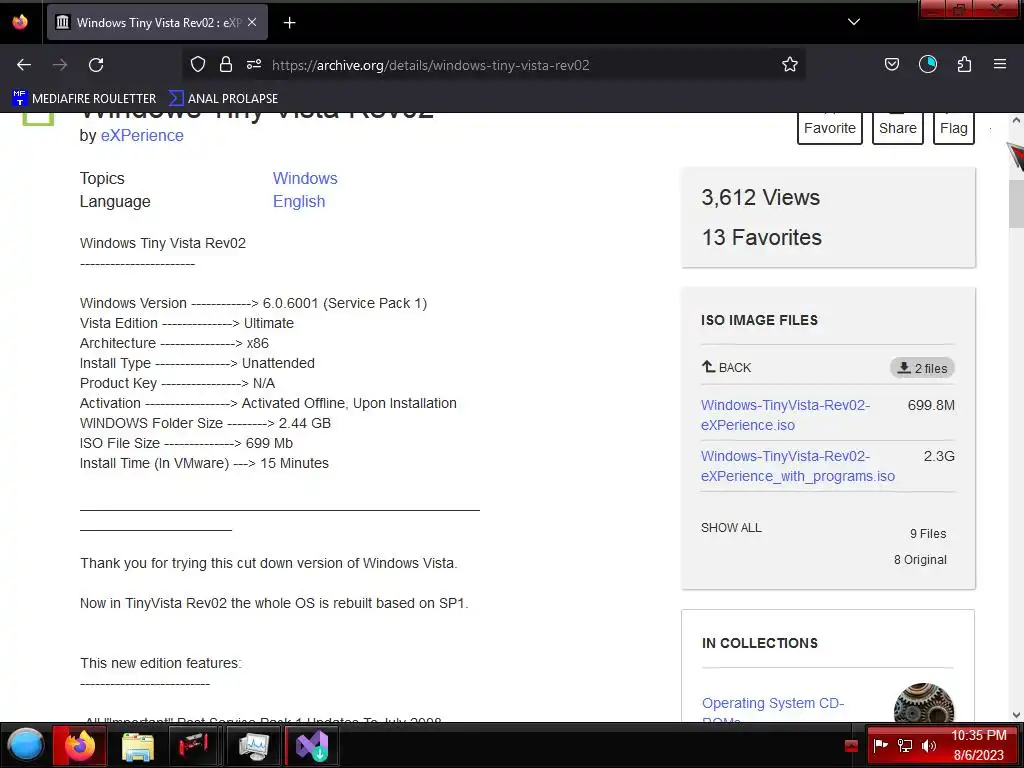Bookmark this page with the star icon
The image size is (1024, 768).
[x=790, y=65]
